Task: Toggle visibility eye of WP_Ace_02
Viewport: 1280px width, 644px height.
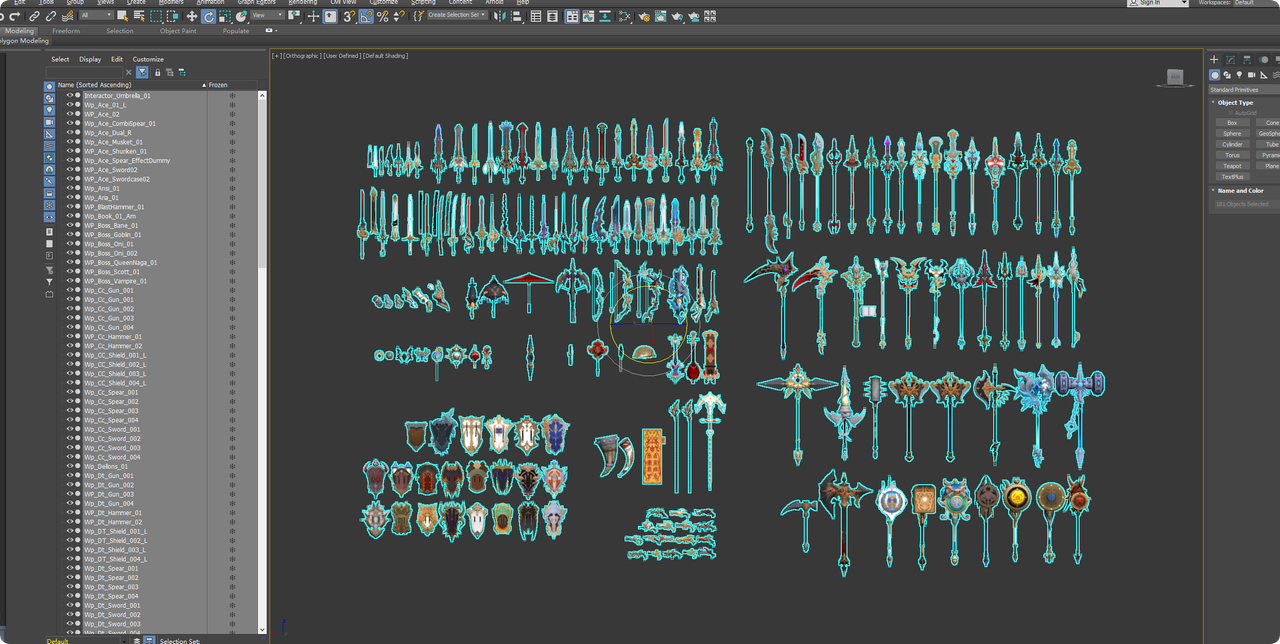Action: pyautogui.click(x=70, y=114)
